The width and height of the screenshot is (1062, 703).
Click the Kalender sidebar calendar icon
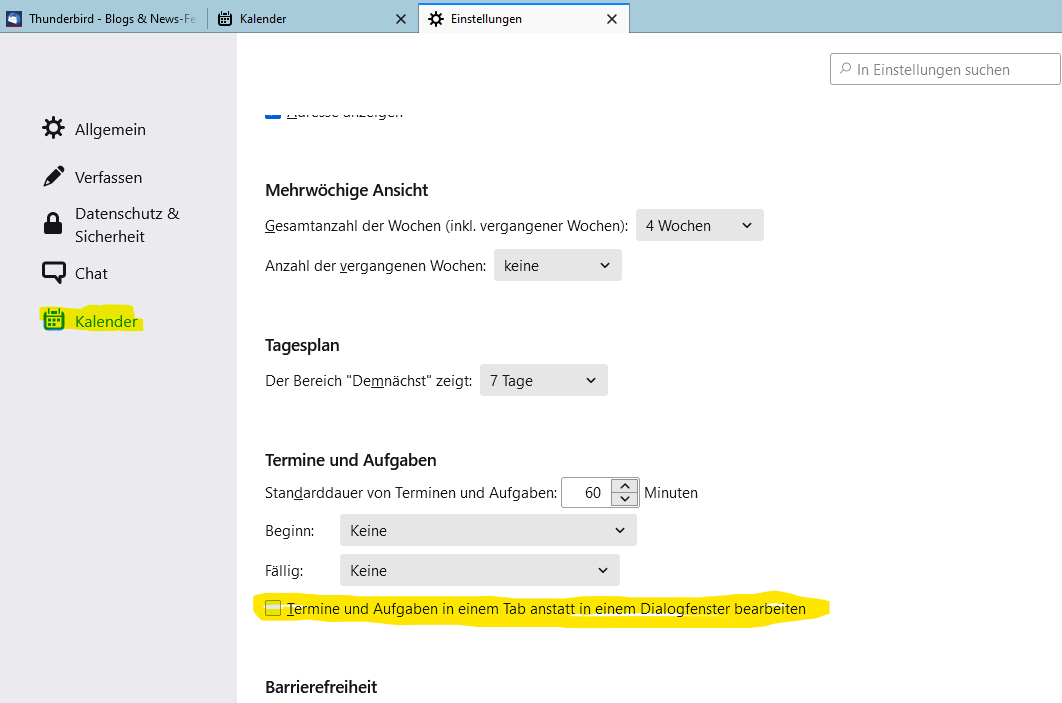click(53, 321)
